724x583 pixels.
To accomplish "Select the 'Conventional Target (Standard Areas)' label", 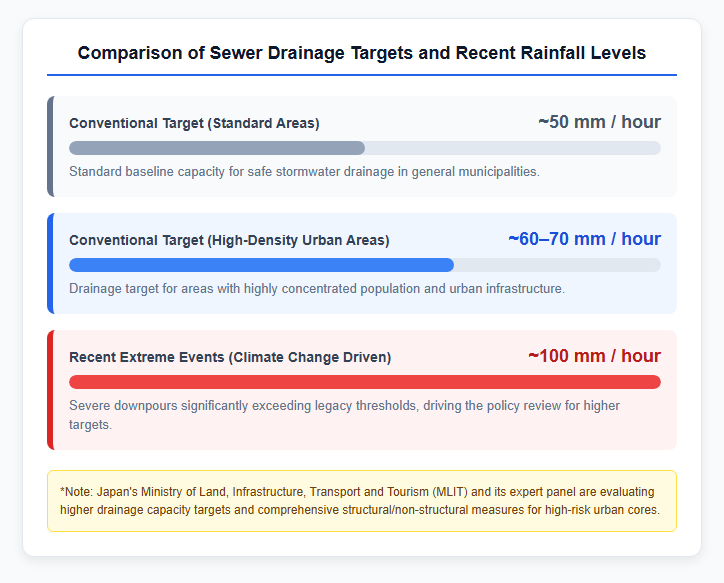I will (x=194, y=124).
